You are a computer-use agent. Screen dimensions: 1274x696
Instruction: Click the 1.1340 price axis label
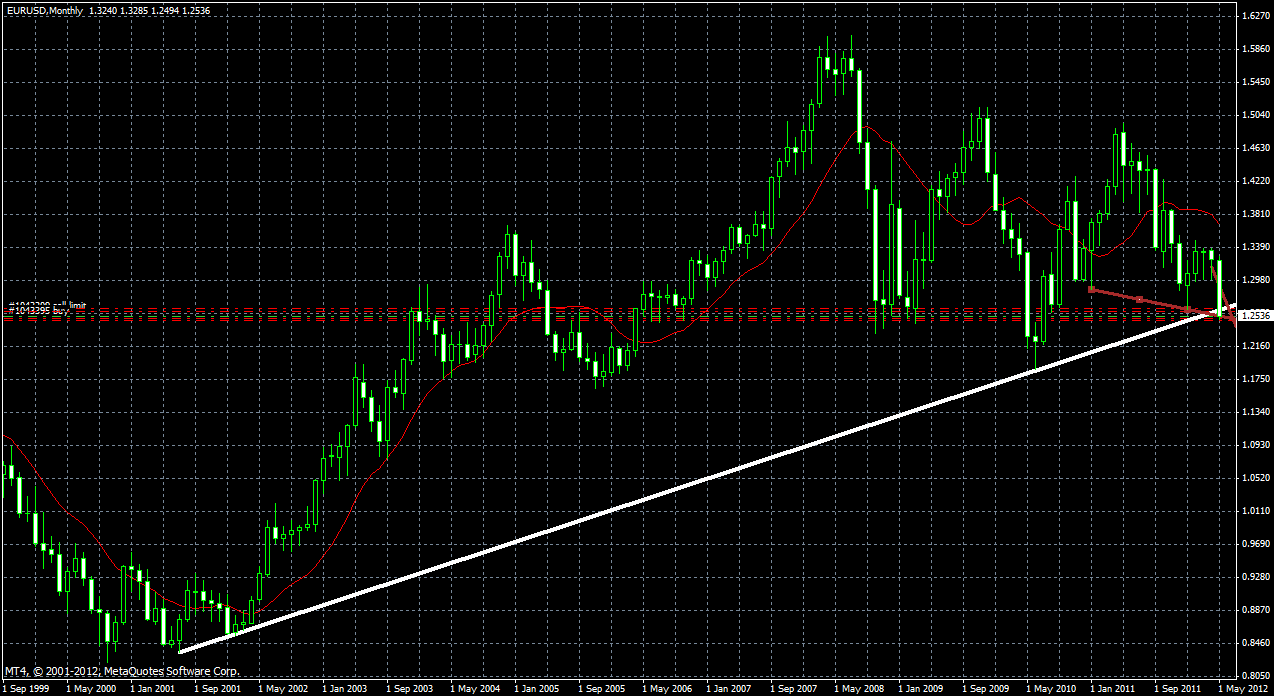[x=1256, y=412]
